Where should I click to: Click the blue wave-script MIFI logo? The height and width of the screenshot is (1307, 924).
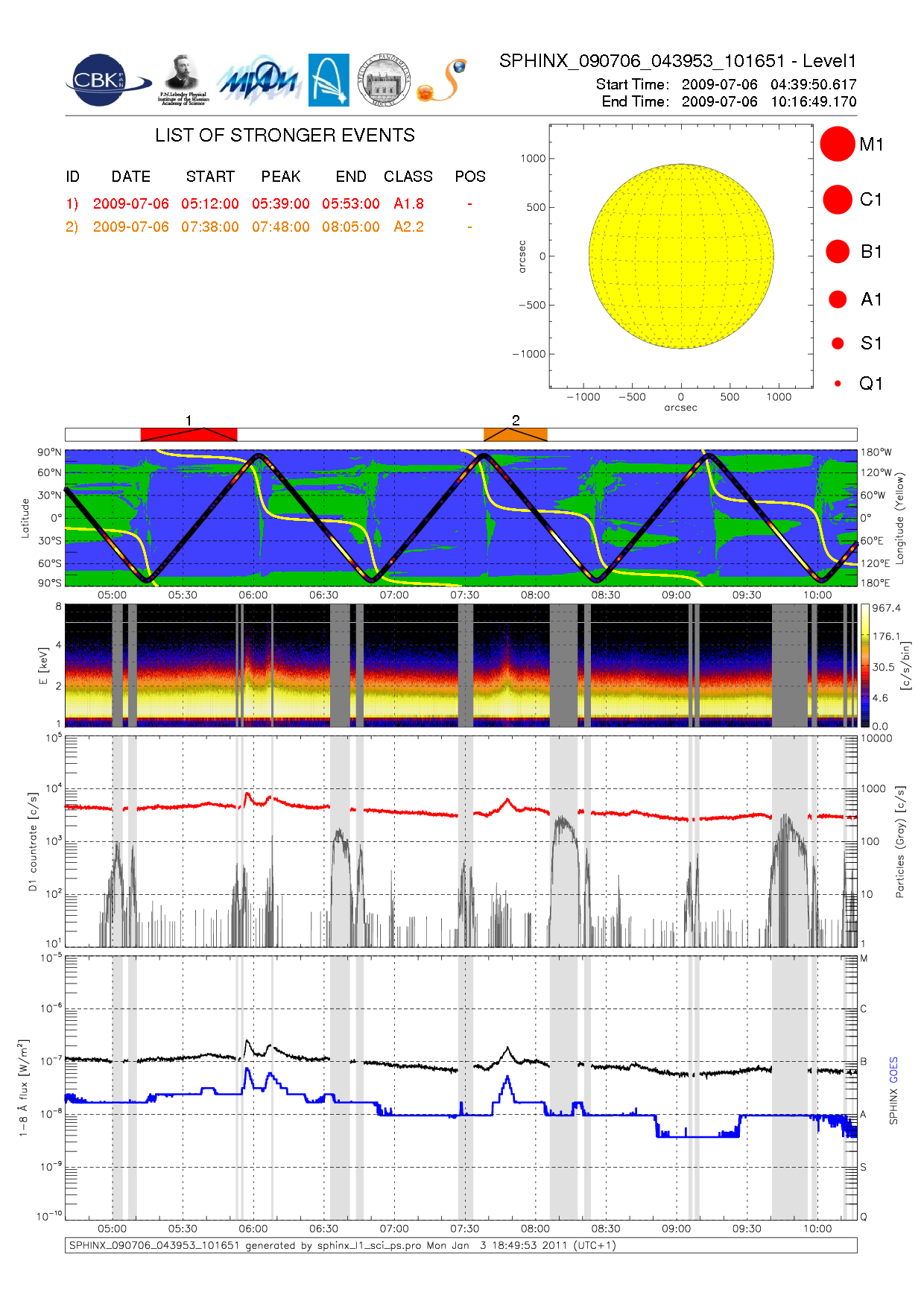[x=259, y=80]
